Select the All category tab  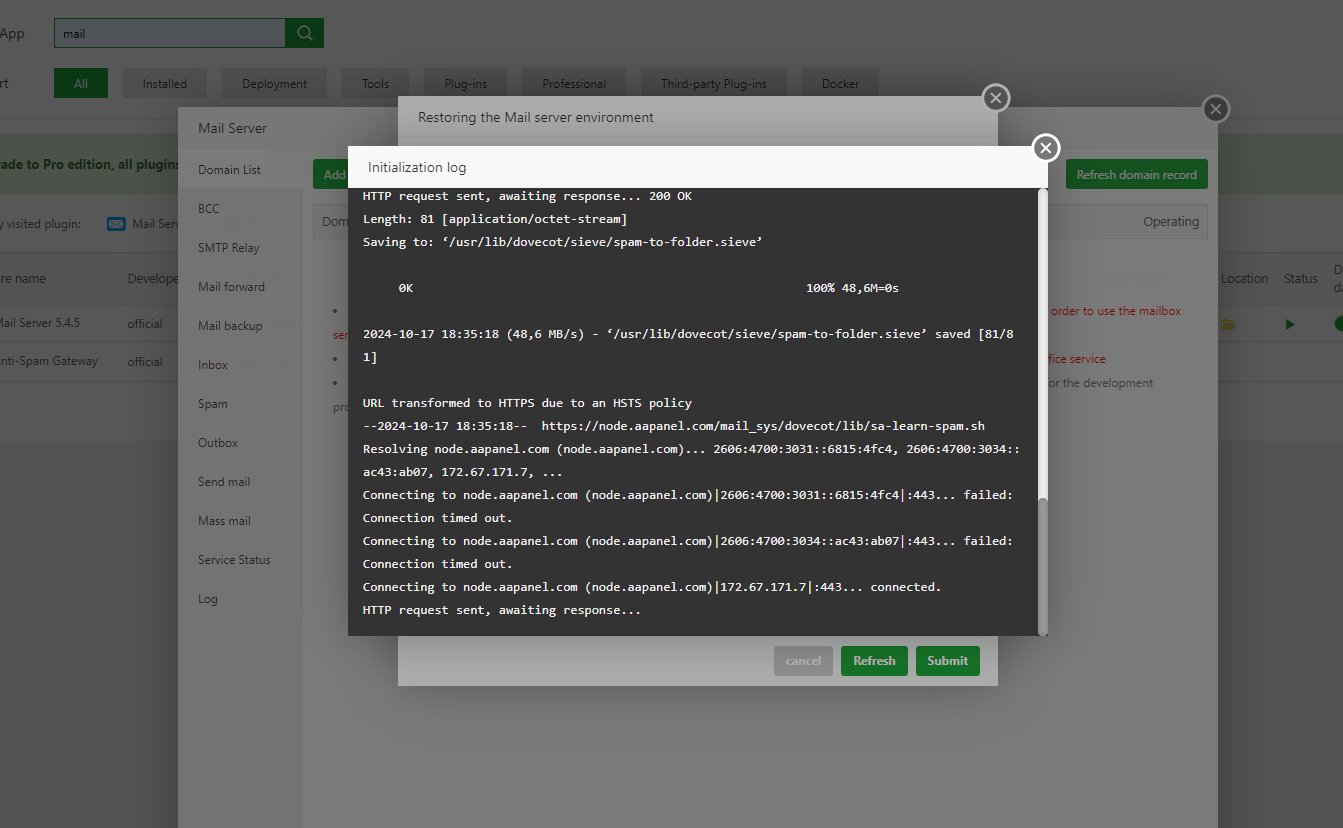click(81, 84)
